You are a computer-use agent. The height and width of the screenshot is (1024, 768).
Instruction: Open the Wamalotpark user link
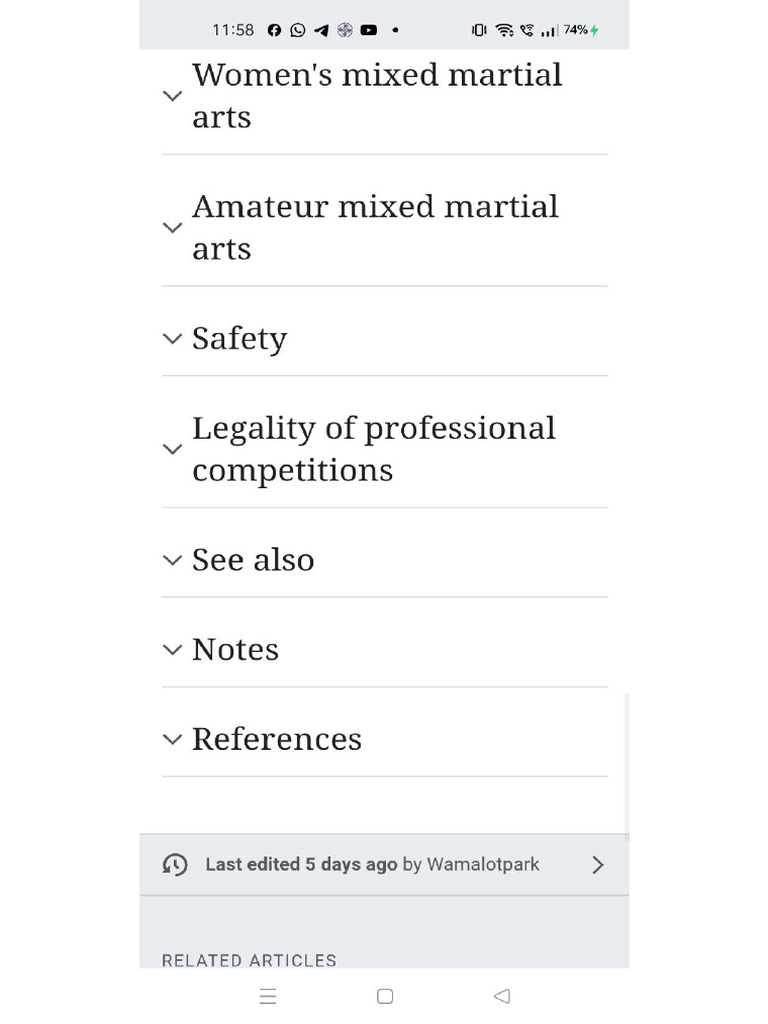[x=483, y=865]
